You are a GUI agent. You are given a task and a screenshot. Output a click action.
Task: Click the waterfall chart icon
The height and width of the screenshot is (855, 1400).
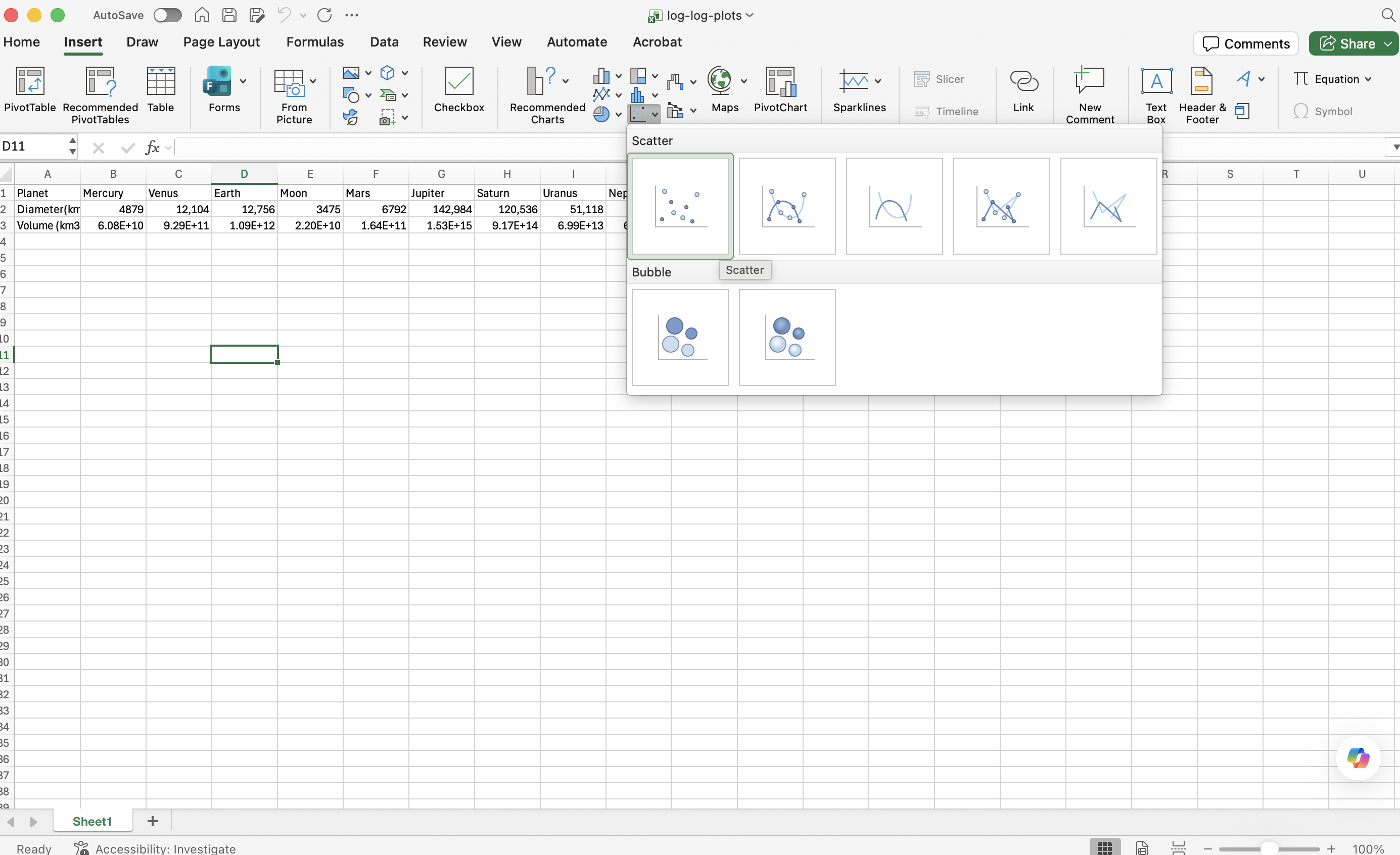675,81
